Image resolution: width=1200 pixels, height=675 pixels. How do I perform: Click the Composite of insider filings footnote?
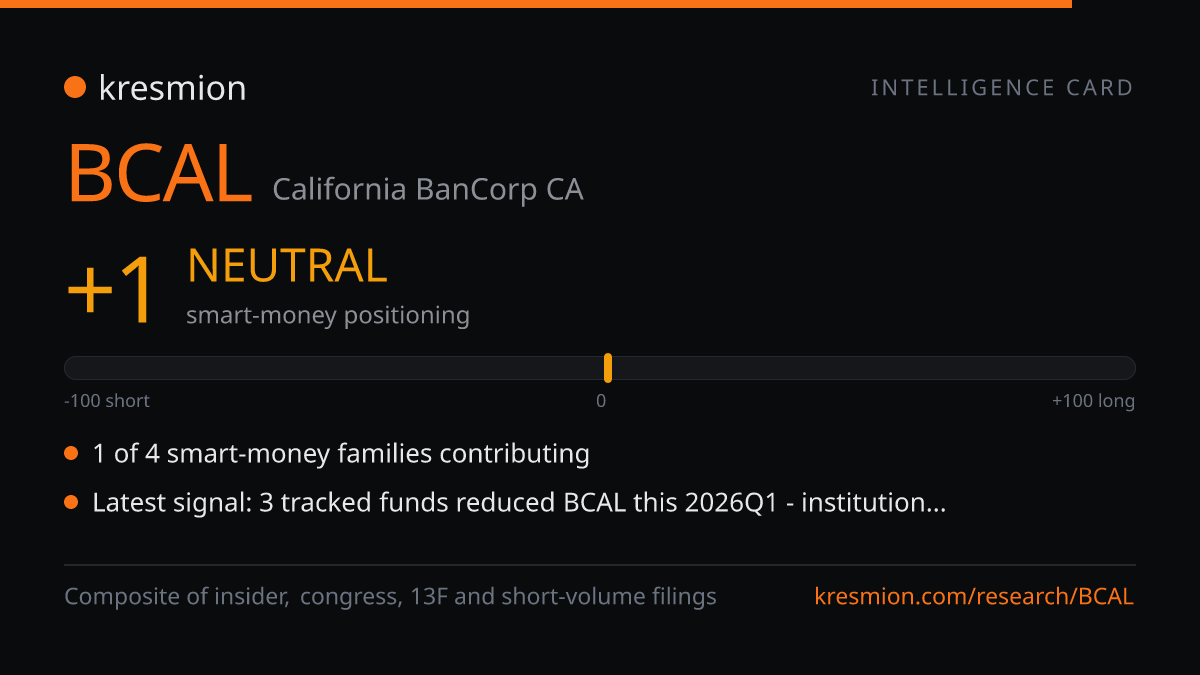[x=390, y=597]
